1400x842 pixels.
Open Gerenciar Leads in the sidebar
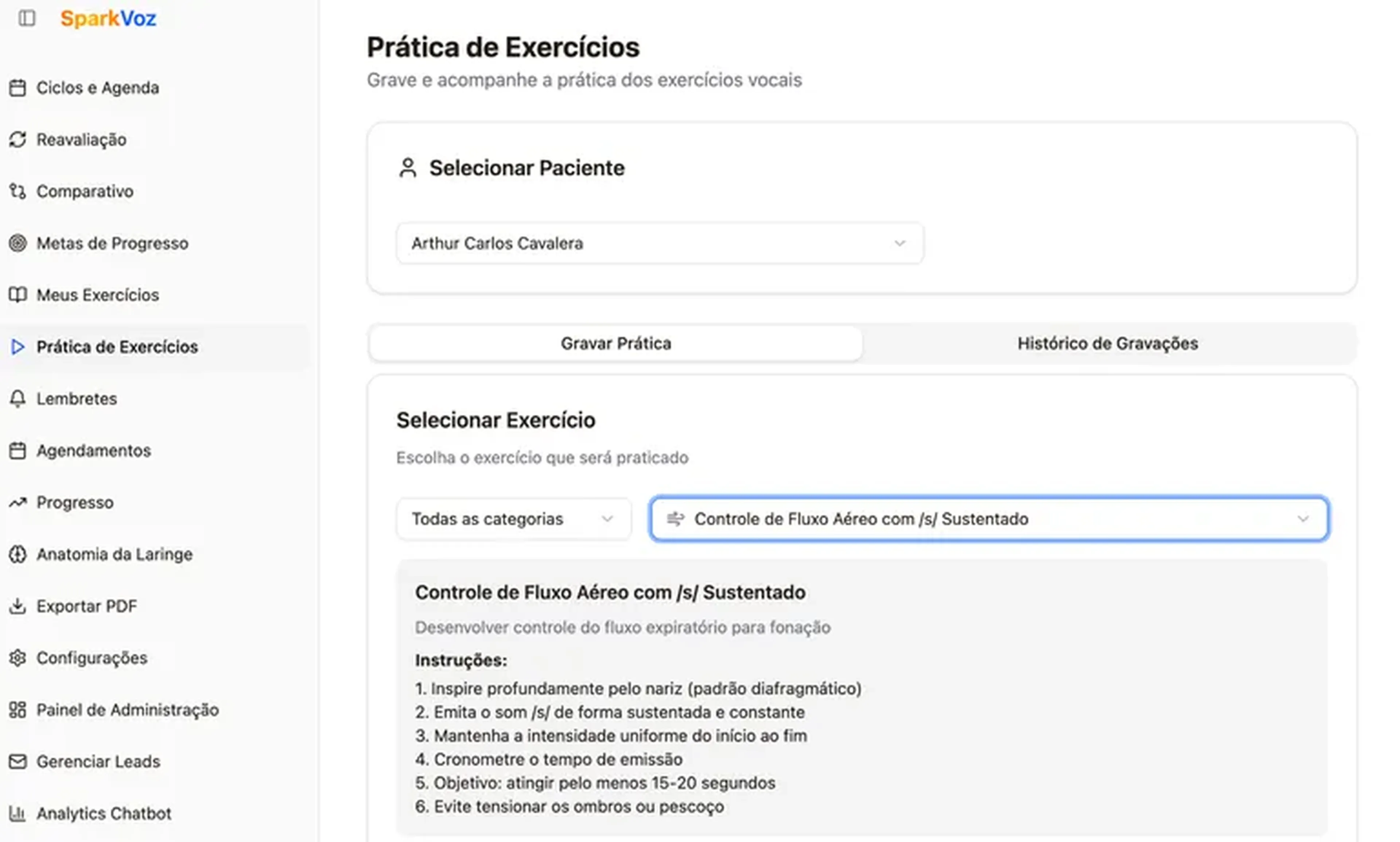(x=98, y=761)
